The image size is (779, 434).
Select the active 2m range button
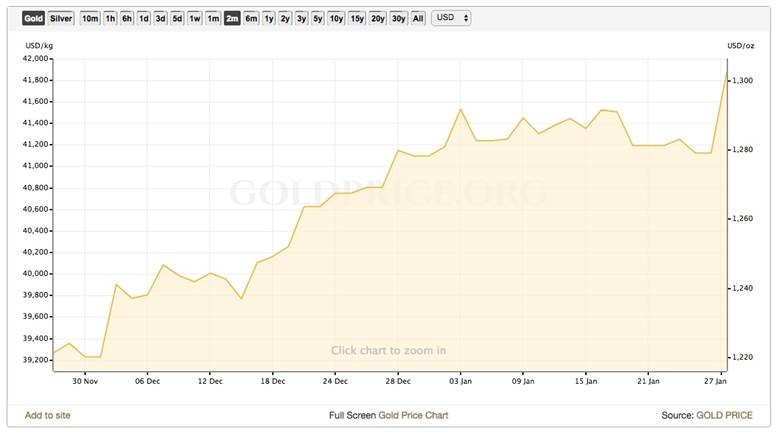pyautogui.click(x=232, y=18)
